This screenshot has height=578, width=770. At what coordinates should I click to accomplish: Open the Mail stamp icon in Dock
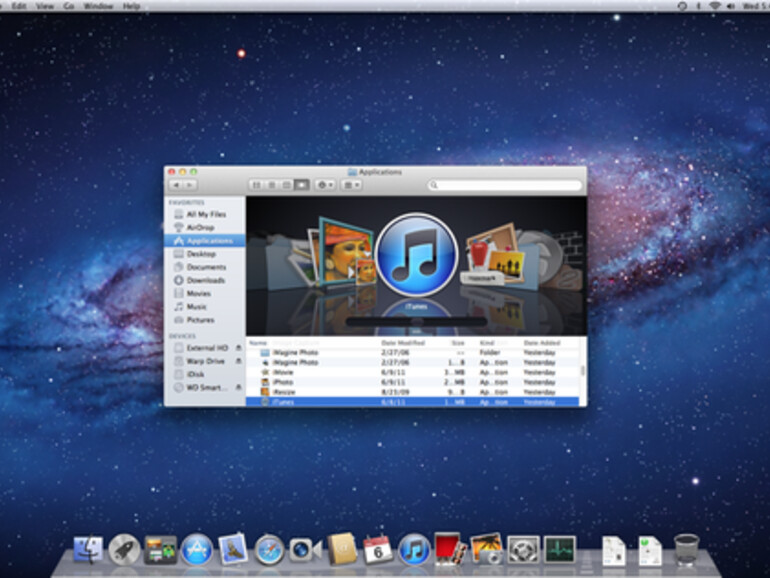(233, 548)
